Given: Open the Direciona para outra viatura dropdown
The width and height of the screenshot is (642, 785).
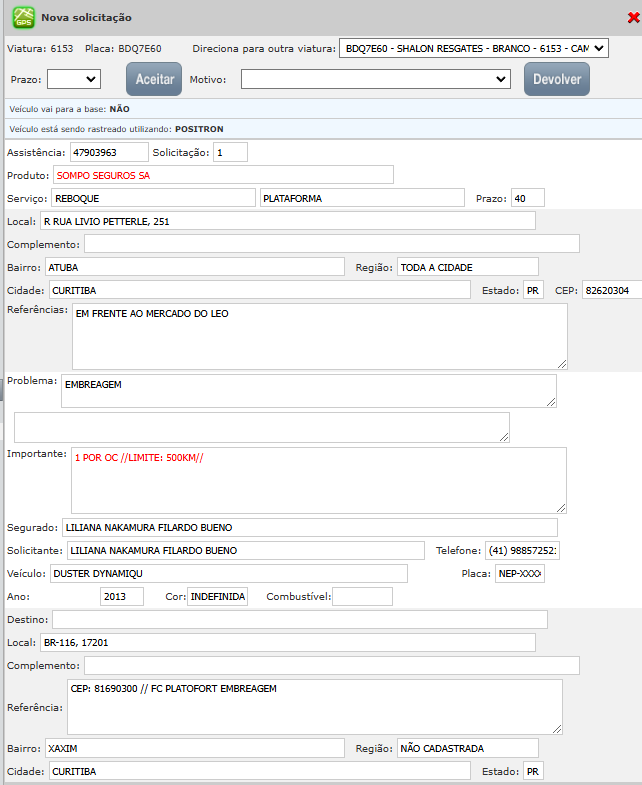Looking at the screenshot, I should (473, 48).
